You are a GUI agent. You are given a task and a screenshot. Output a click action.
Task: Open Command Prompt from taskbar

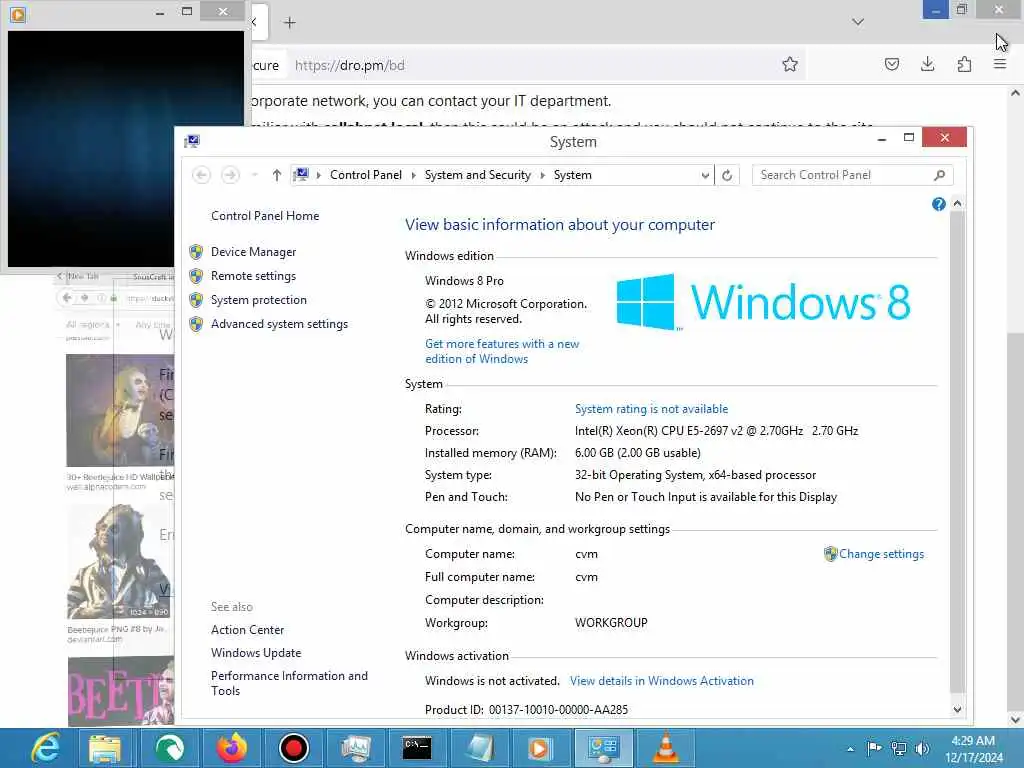[417, 748]
